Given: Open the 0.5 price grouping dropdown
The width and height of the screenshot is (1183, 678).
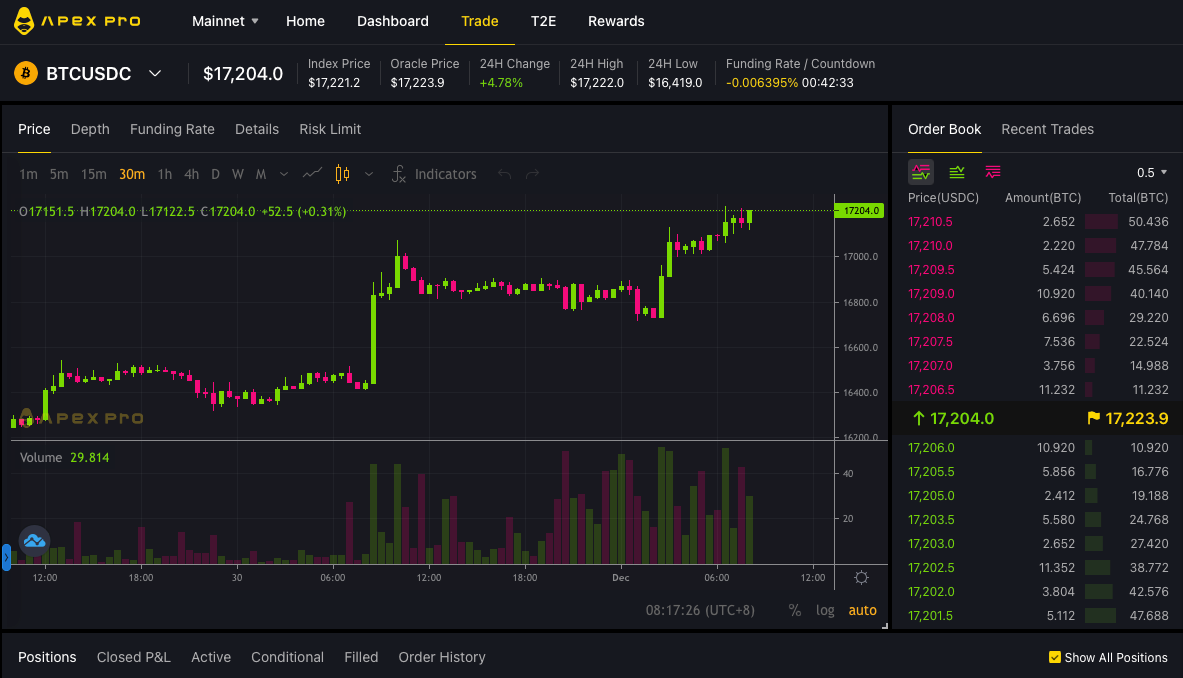Looking at the screenshot, I should pyautogui.click(x=1152, y=173).
